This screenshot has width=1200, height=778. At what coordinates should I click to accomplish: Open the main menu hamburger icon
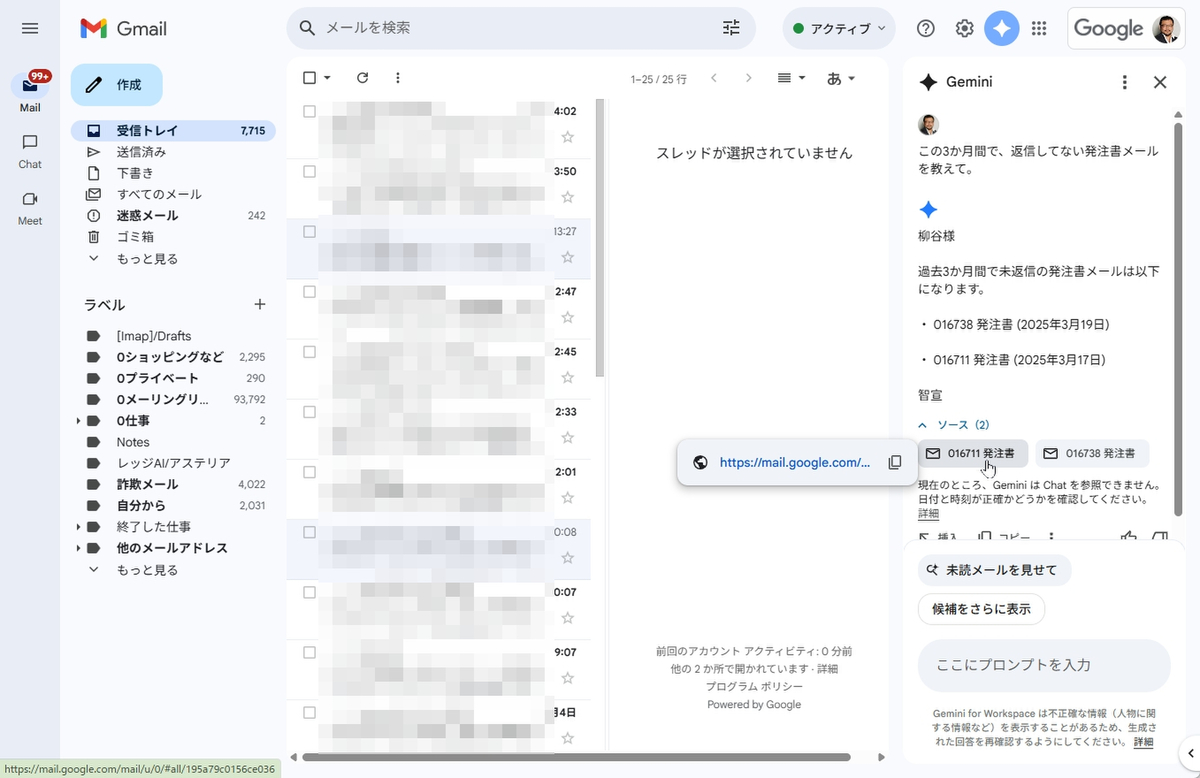pos(30,28)
